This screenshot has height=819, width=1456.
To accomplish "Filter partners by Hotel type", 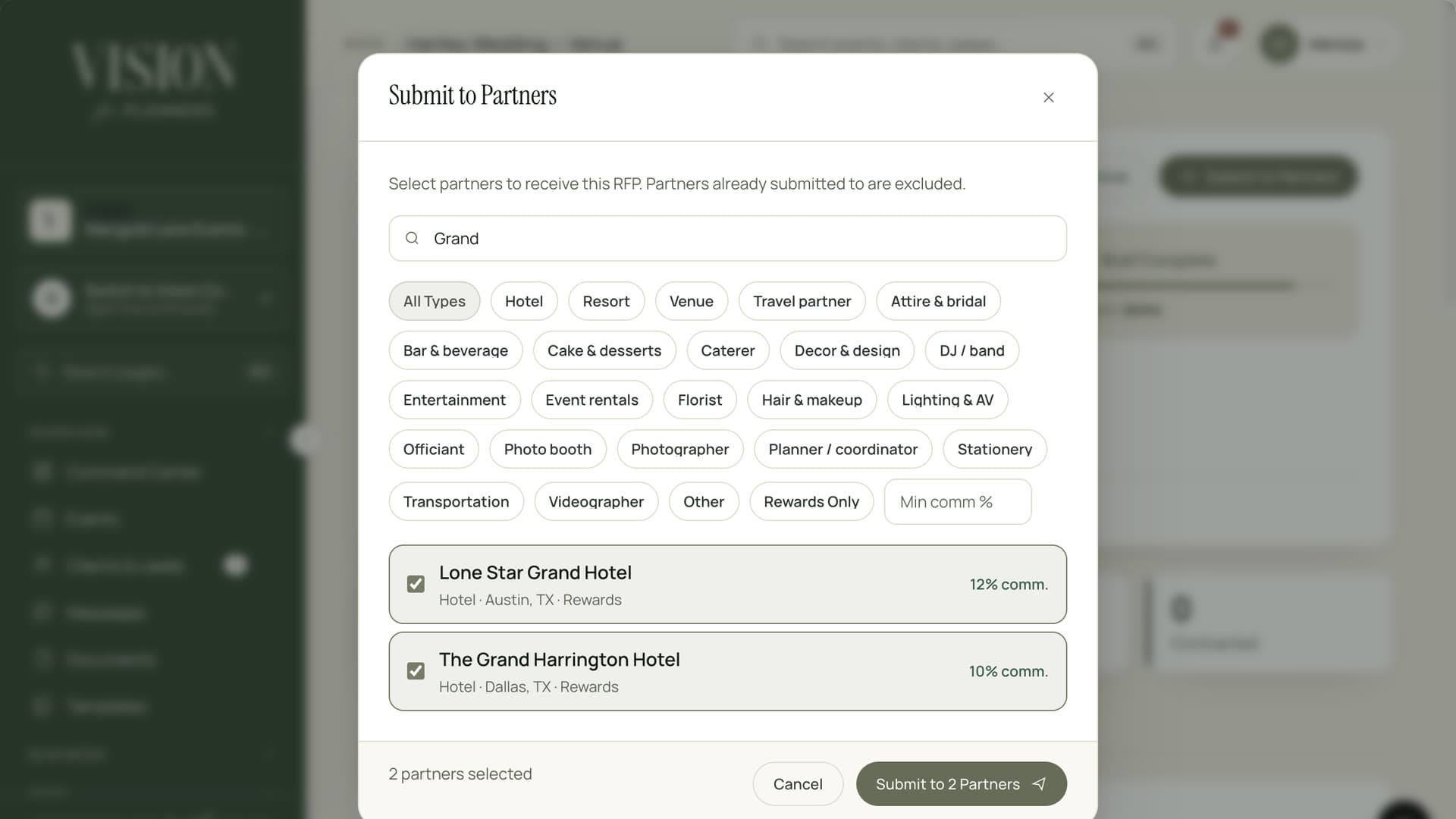I will pyautogui.click(x=524, y=301).
